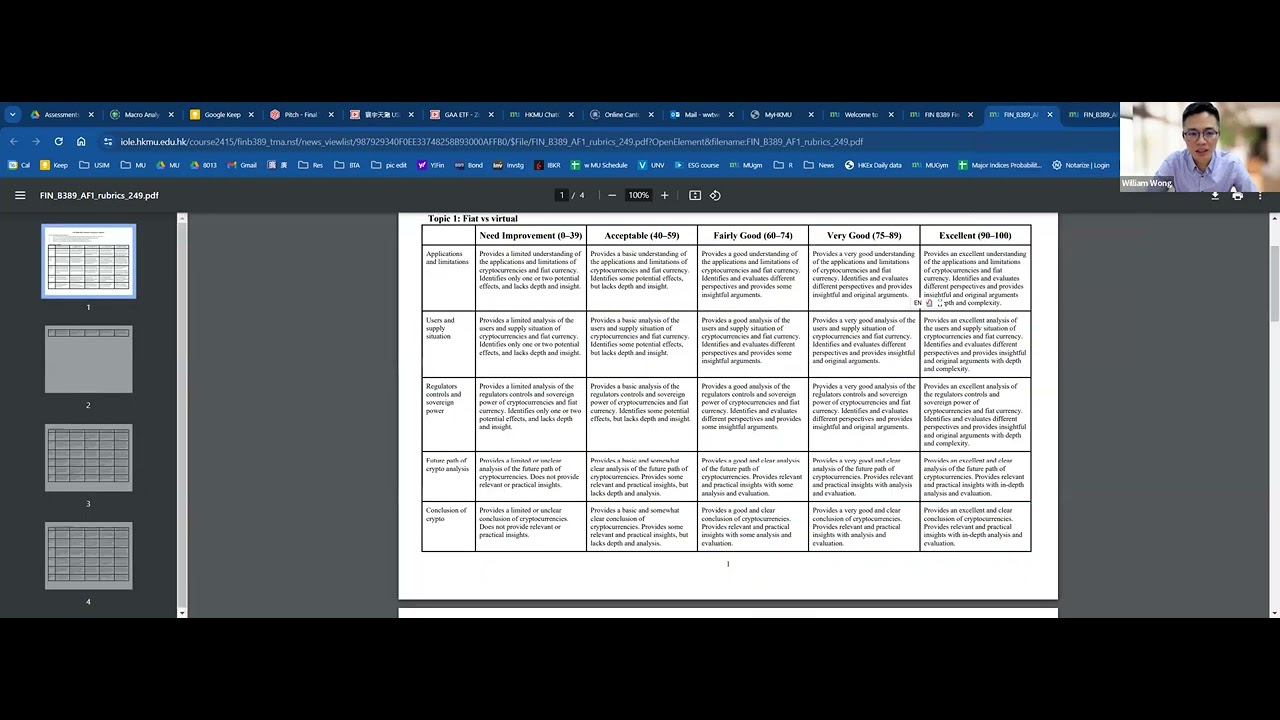1280x720 pixels.
Task: Open the YFin bookmark
Action: 431,165
